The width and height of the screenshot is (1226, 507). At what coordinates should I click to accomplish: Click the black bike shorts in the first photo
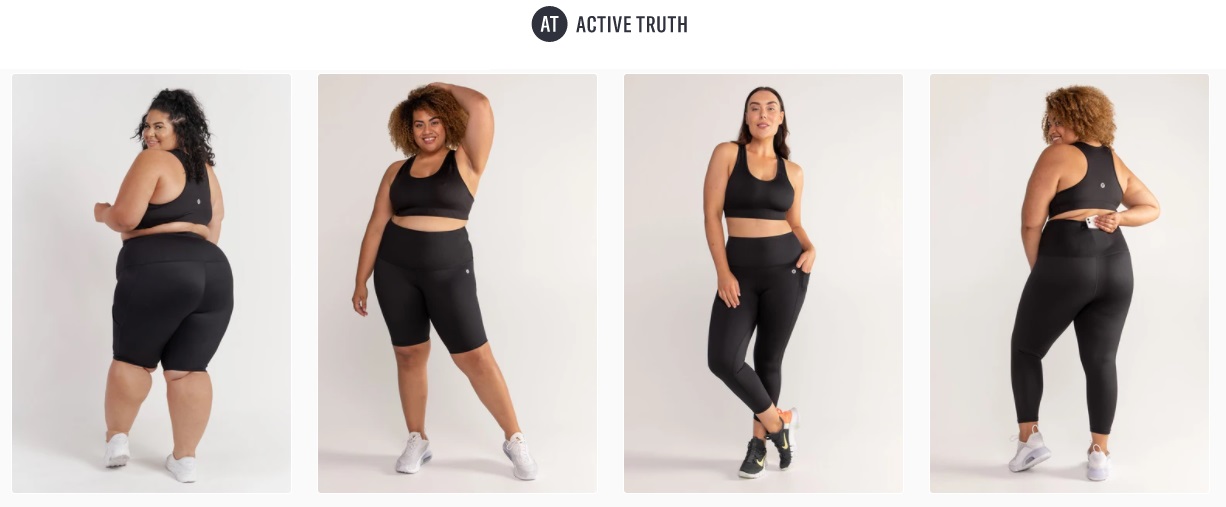point(173,300)
